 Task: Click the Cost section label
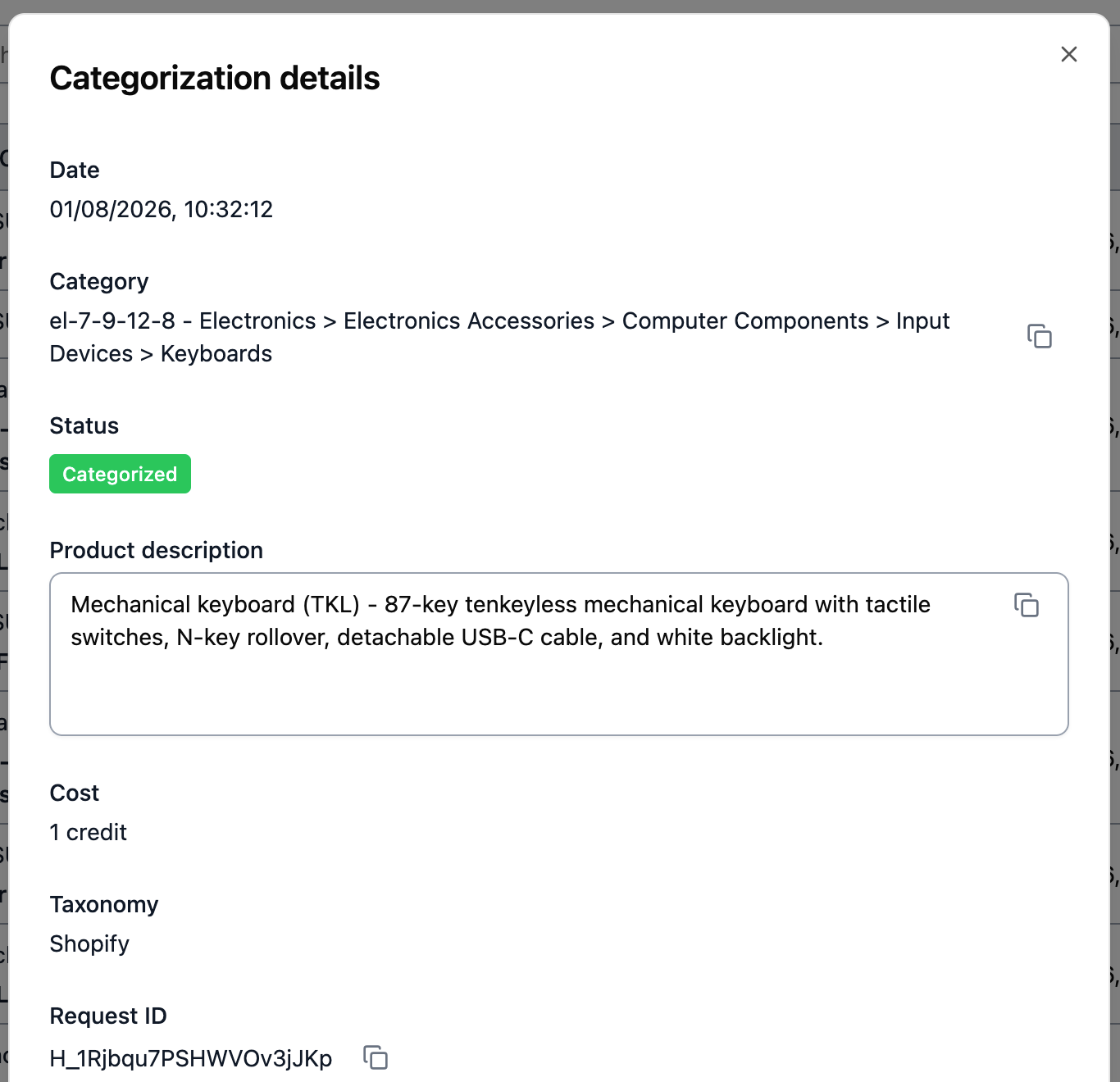(x=74, y=793)
